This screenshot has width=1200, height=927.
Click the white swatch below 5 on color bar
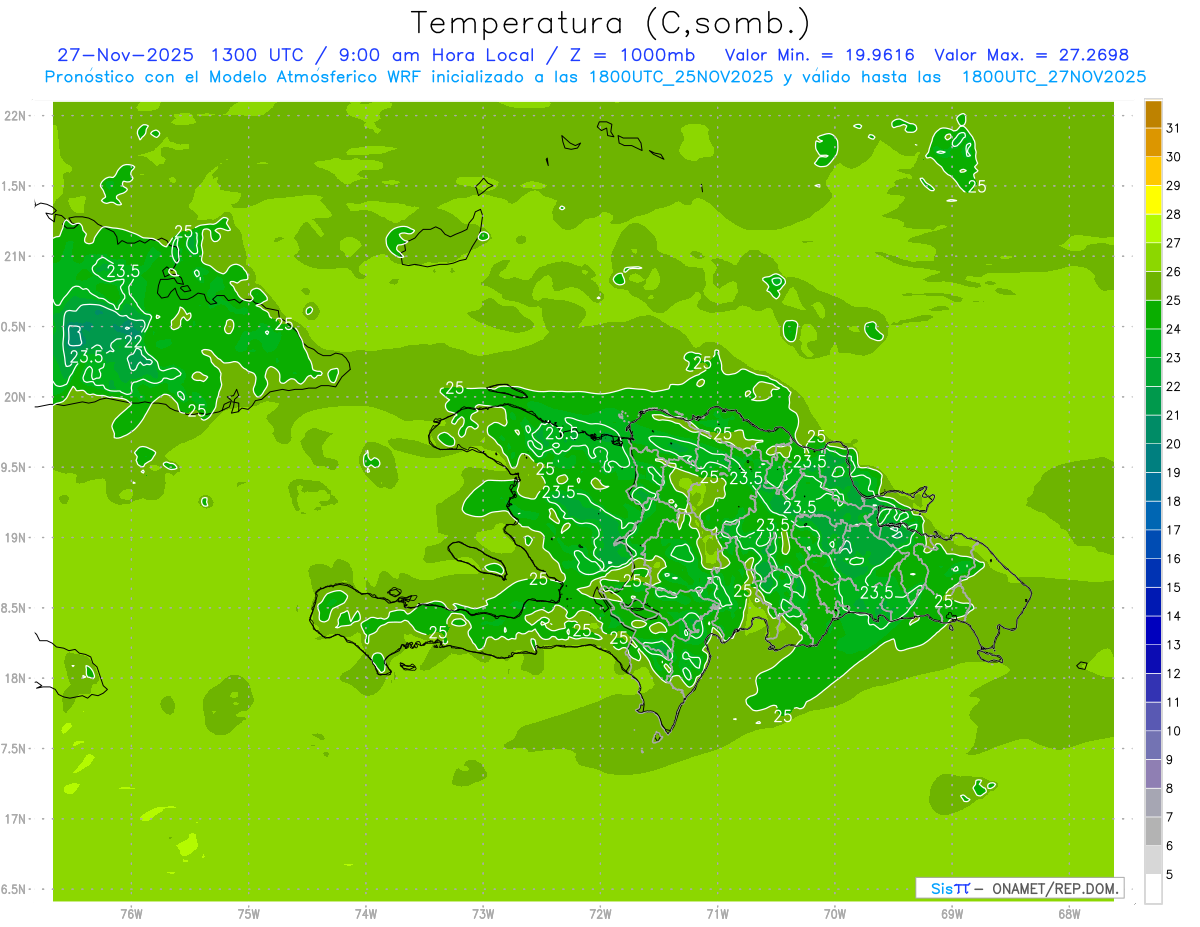click(1153, 889)
